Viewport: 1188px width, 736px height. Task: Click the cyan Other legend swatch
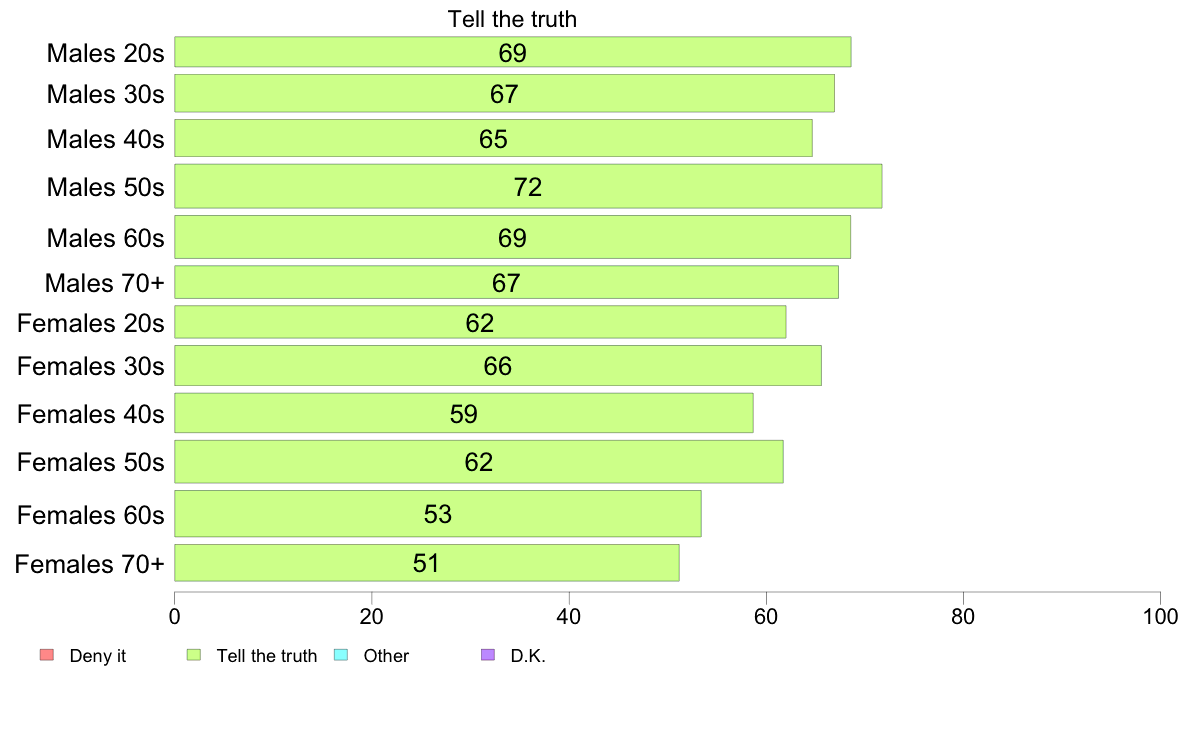341,655
